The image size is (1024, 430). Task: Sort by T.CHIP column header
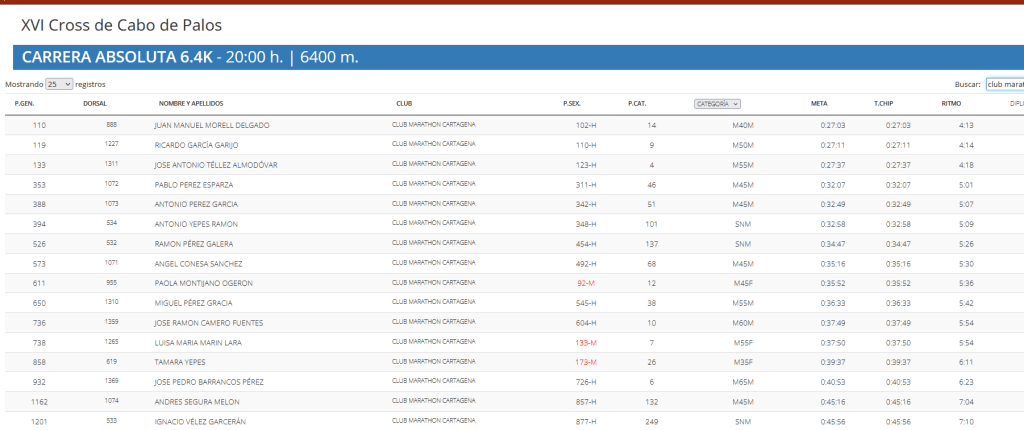pyautogui.click(x=884, y=104)
